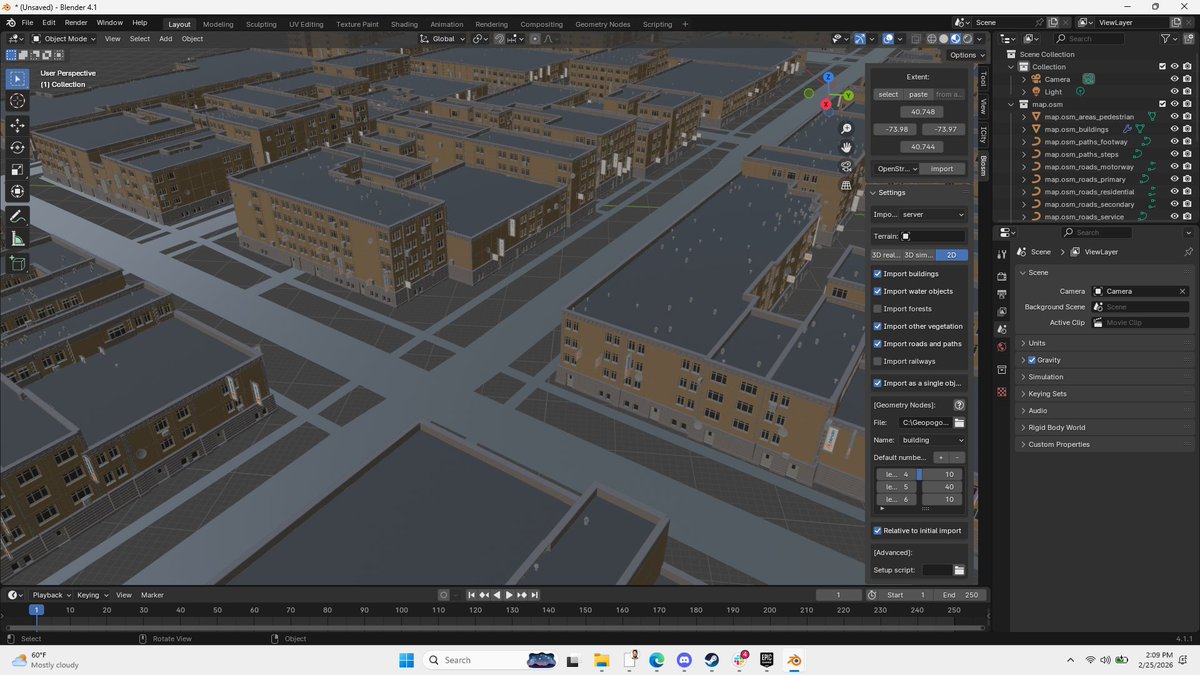Activate the 3D Cursor tool
Viewport: 1200px width, 675px height.
point(18,101)
